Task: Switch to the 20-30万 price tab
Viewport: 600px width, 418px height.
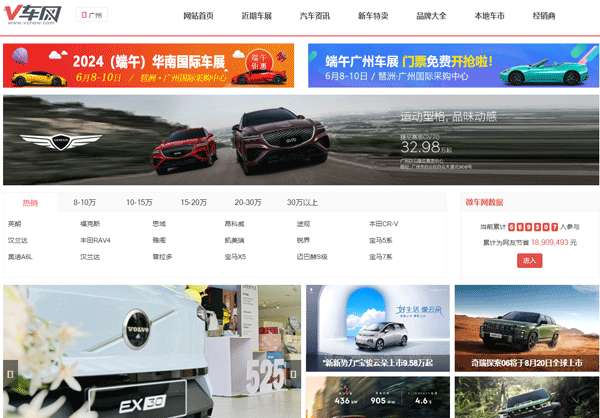Action: coord(248,202)
